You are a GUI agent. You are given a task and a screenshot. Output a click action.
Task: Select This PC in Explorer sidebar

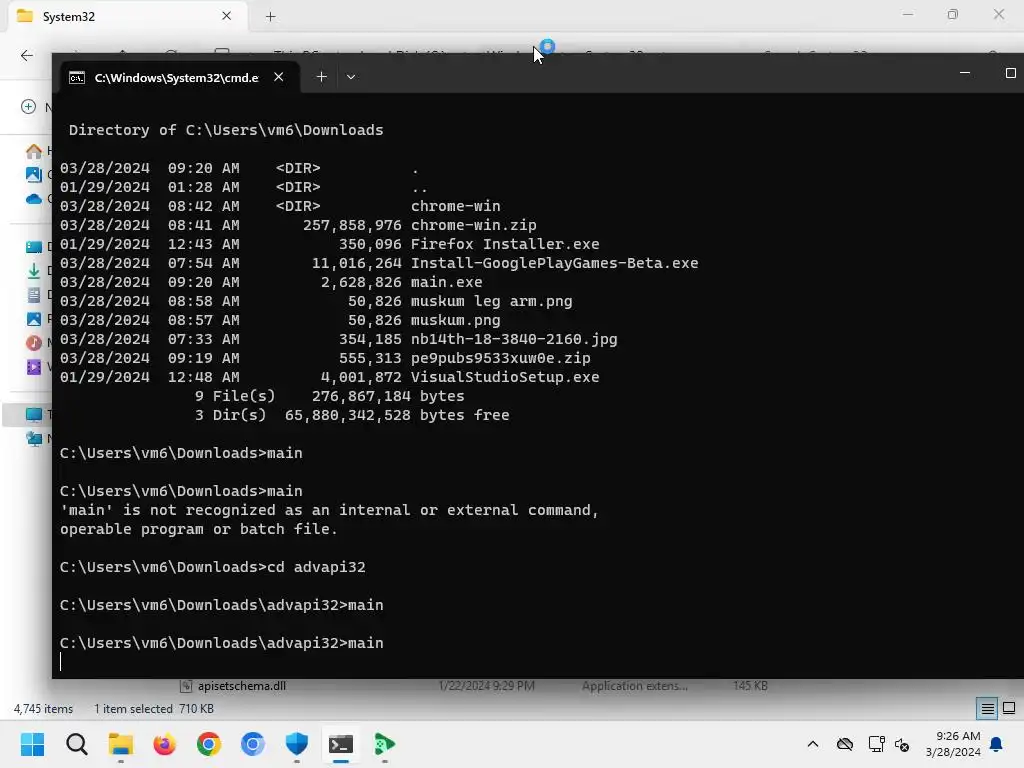pos(28,414)
